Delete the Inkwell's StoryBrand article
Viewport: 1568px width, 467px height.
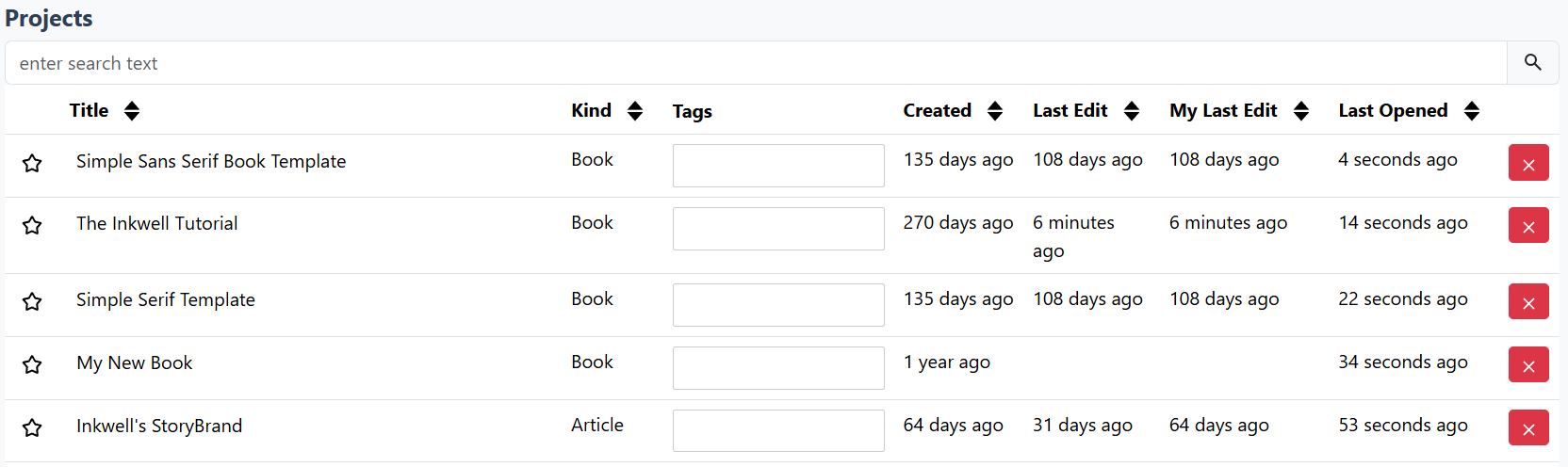pos(1527,428)
